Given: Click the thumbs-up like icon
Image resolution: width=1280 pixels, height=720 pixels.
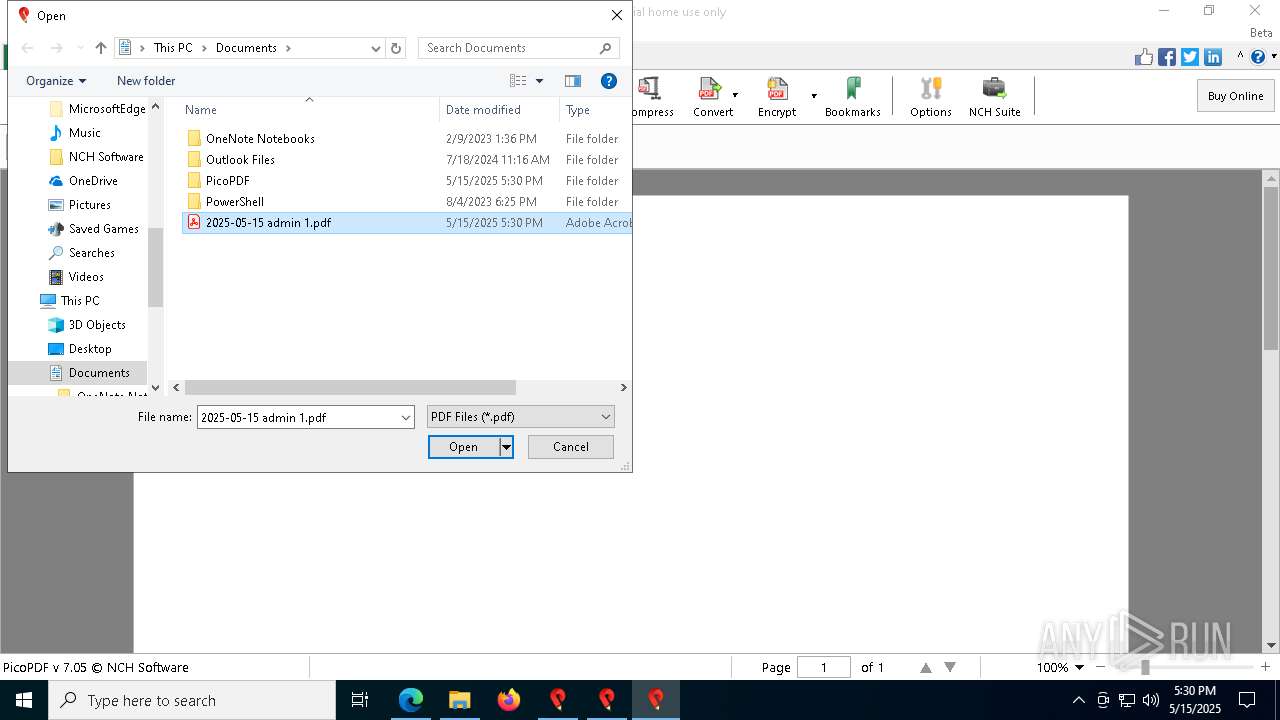Looking at the screenshot, I should click(x=1144, y=57).
